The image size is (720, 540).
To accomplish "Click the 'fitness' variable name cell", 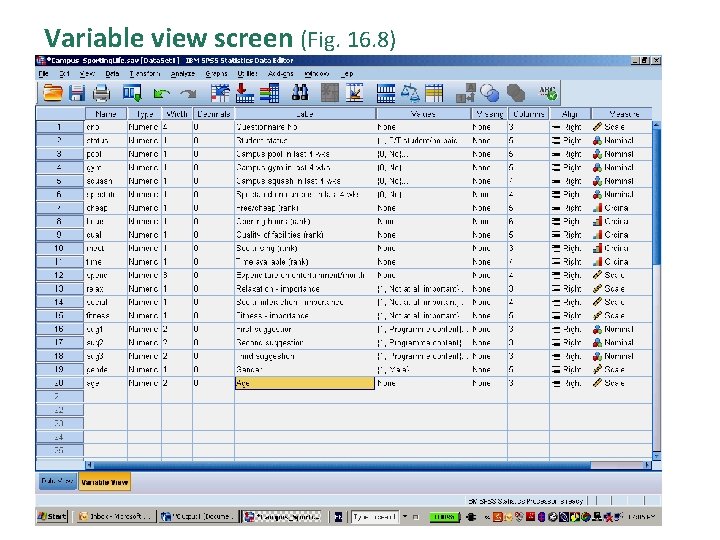I will point(106,316).
